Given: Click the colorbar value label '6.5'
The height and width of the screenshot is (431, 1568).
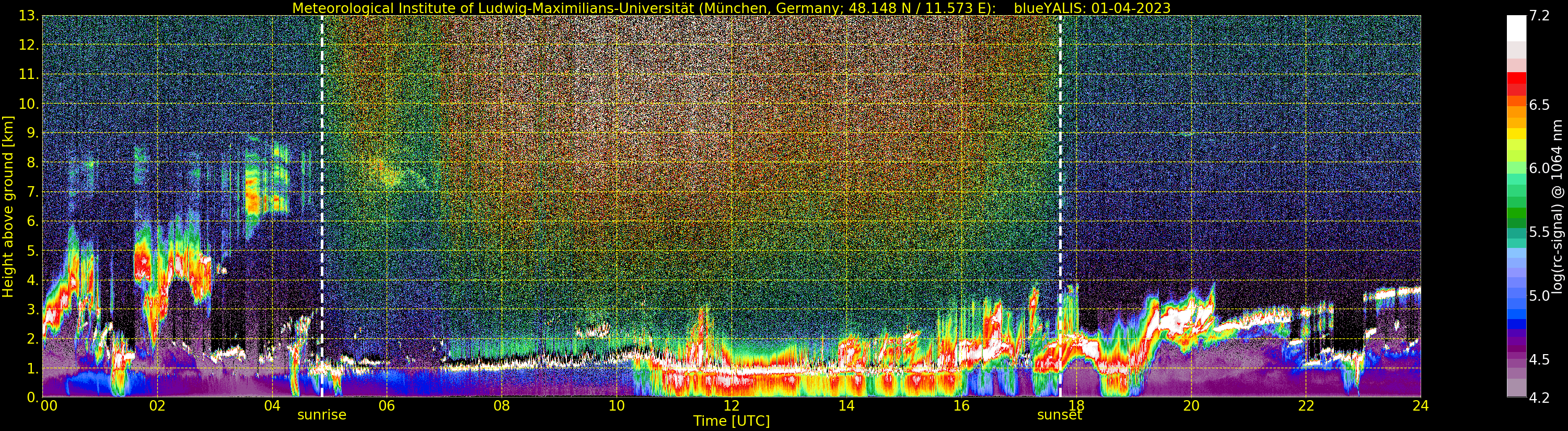Looking at the screenshot, I should [x=1539, y=105].
